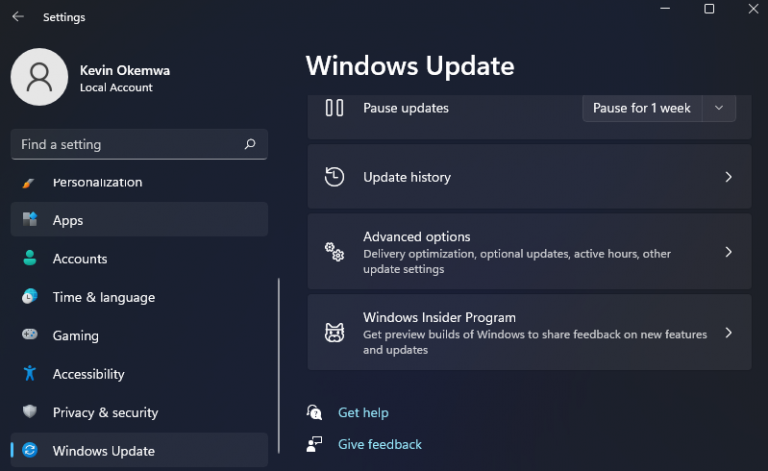Click the Pause updates label
768x471 pixels.
[x=406, y=108]
